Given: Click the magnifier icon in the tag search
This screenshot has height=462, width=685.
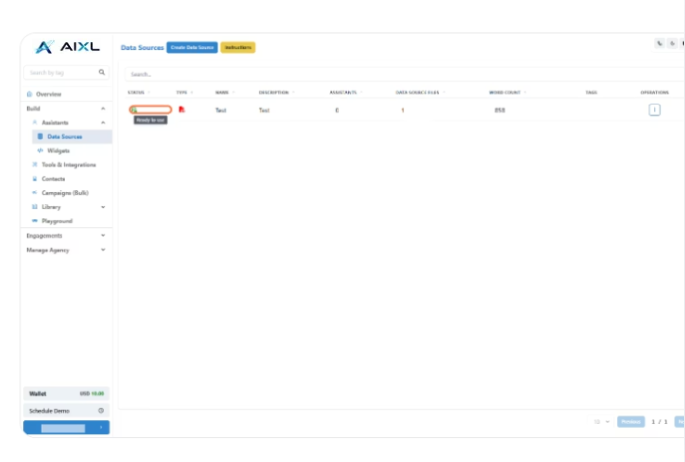Looking at the screenshot, I should pos(102,72).
